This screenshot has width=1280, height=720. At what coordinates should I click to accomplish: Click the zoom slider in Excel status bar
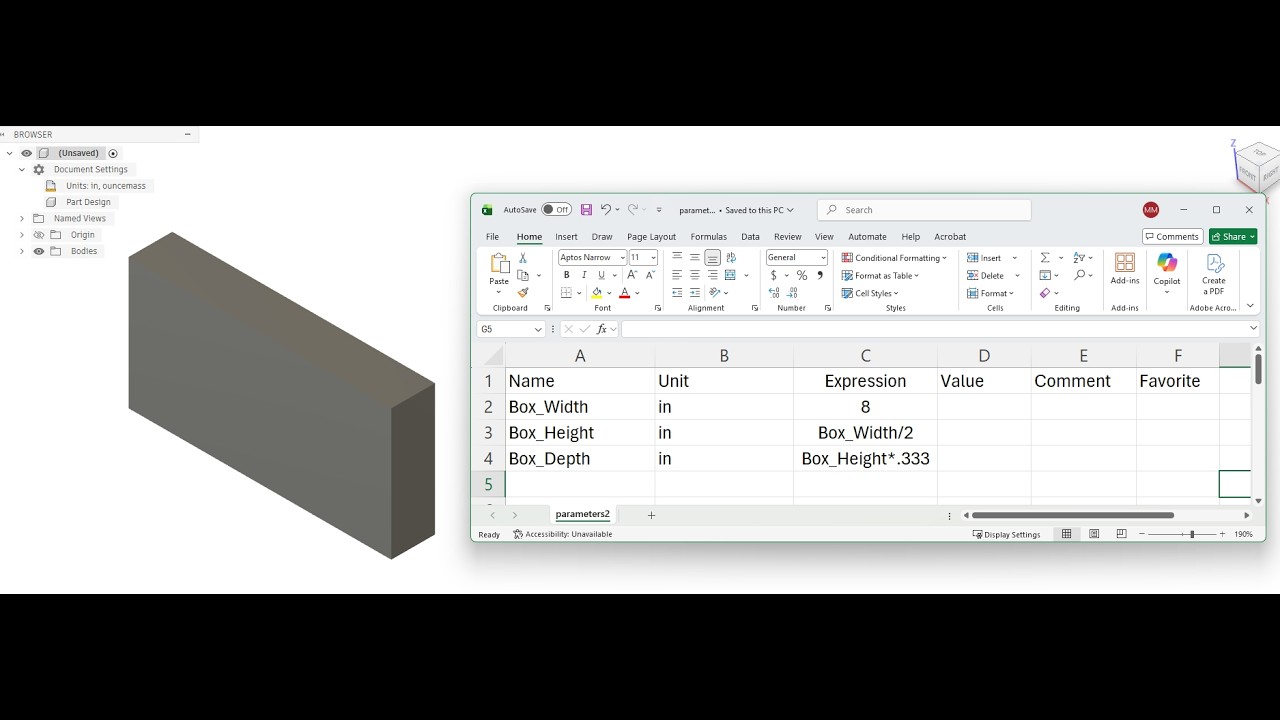(1191, 534)
